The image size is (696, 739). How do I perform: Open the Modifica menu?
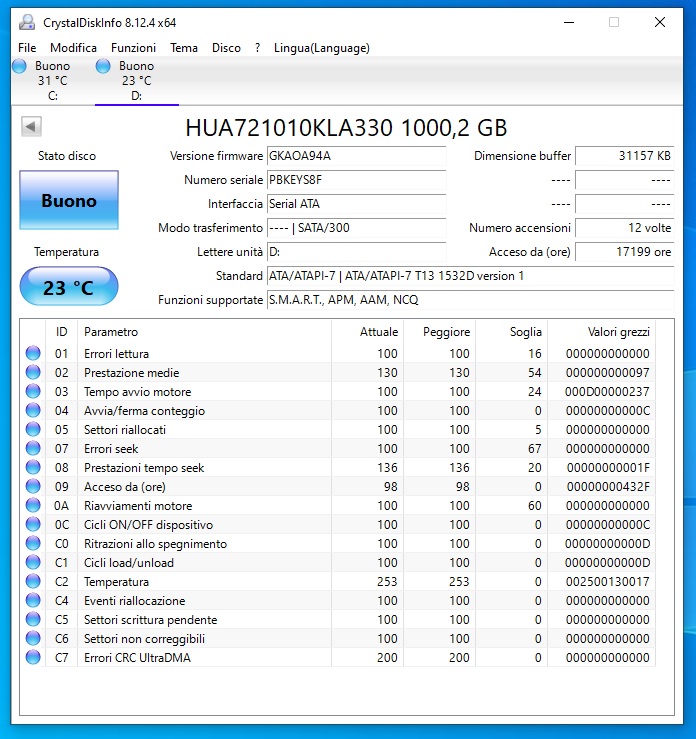[73, 48]
